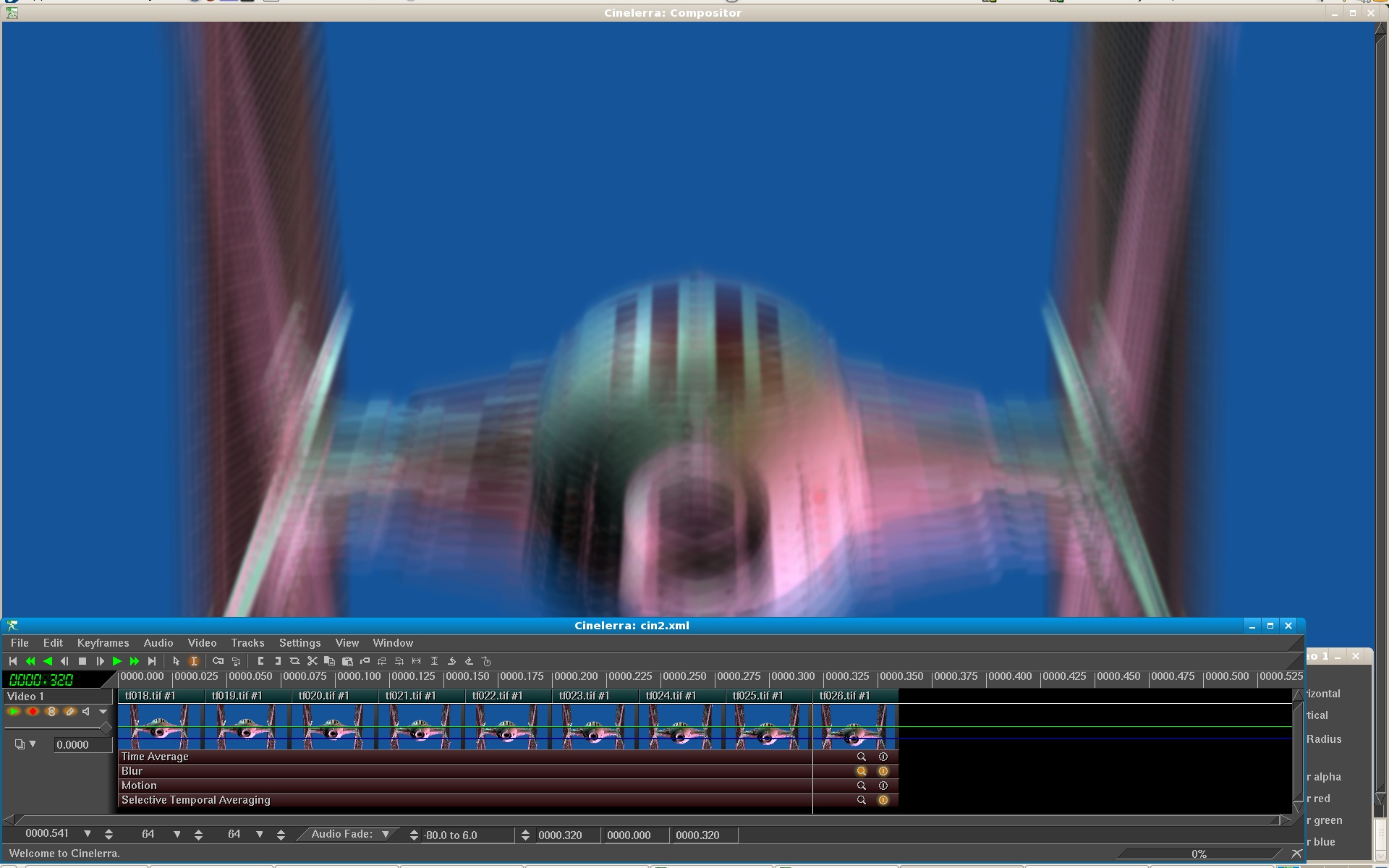This screenshot has width=1389, height=868.
Task: Toggle arm (record) track on Video 1
Action: [x=33, y=712]
